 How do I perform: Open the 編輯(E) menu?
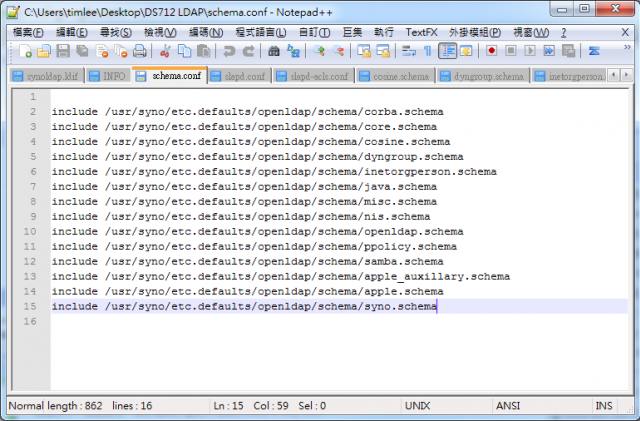pos(72,32)
